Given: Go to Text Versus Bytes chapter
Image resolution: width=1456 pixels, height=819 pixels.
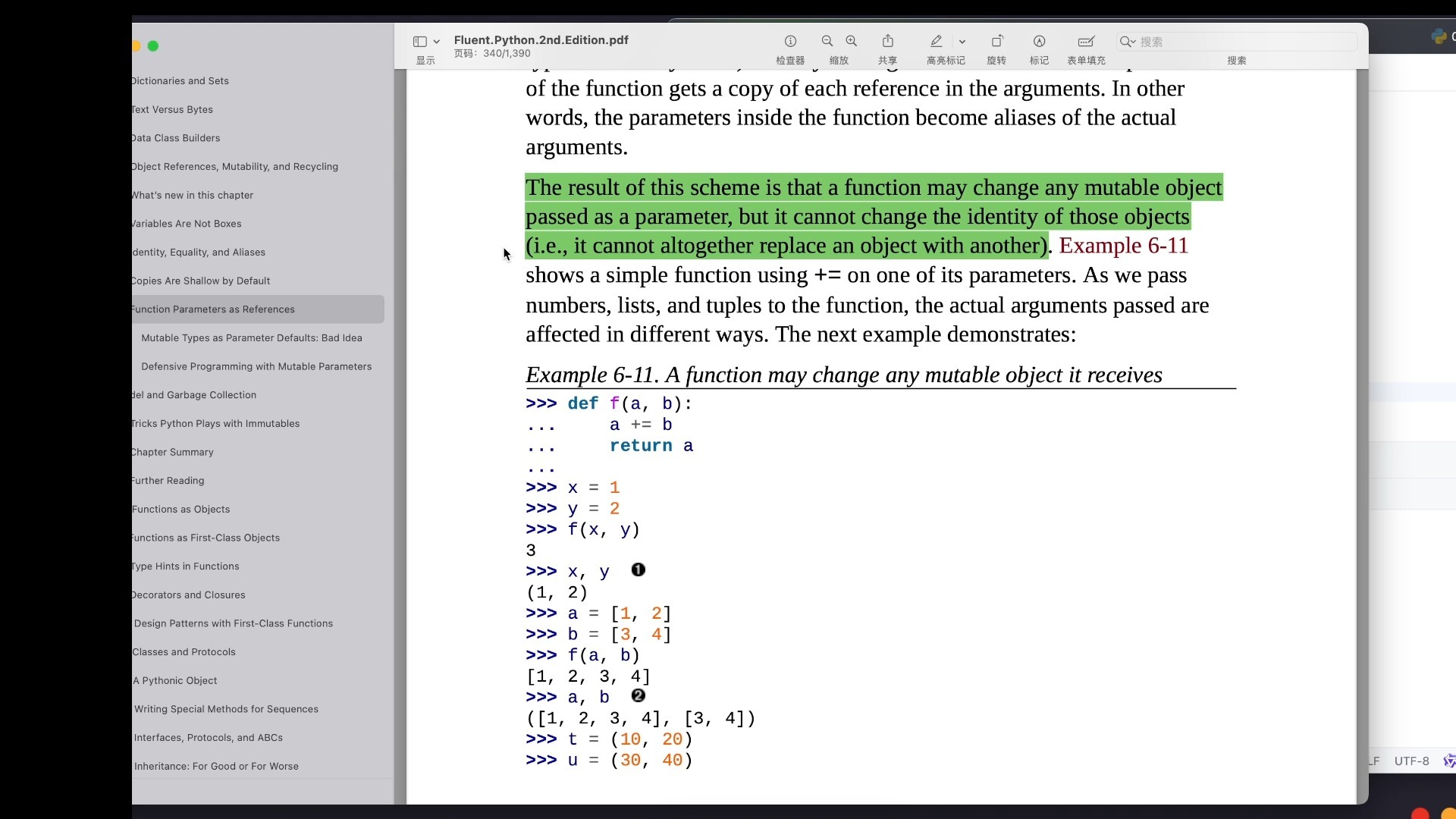Looking at the screenshot, I should 172,109.
